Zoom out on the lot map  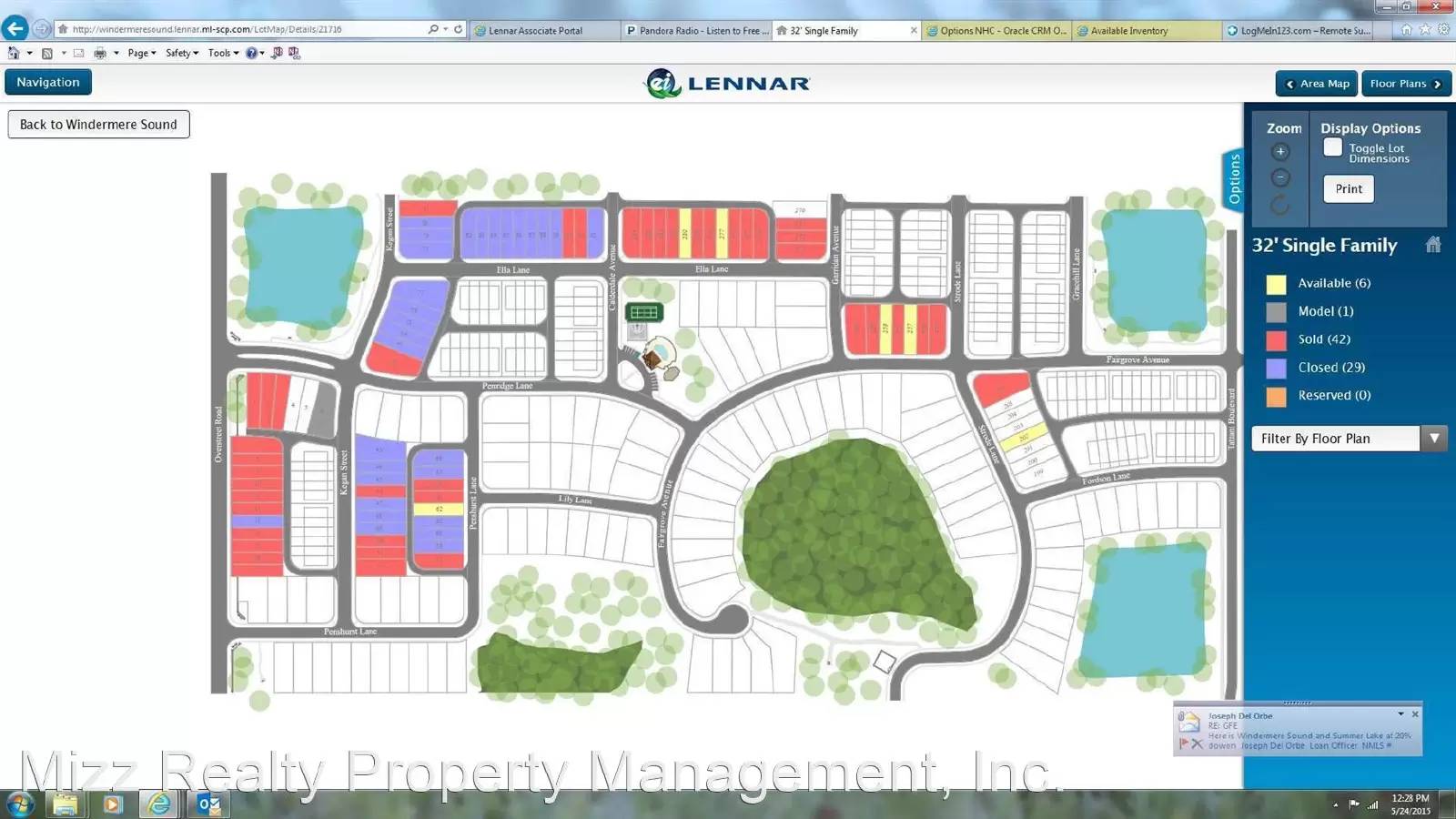pos(1280,177)
